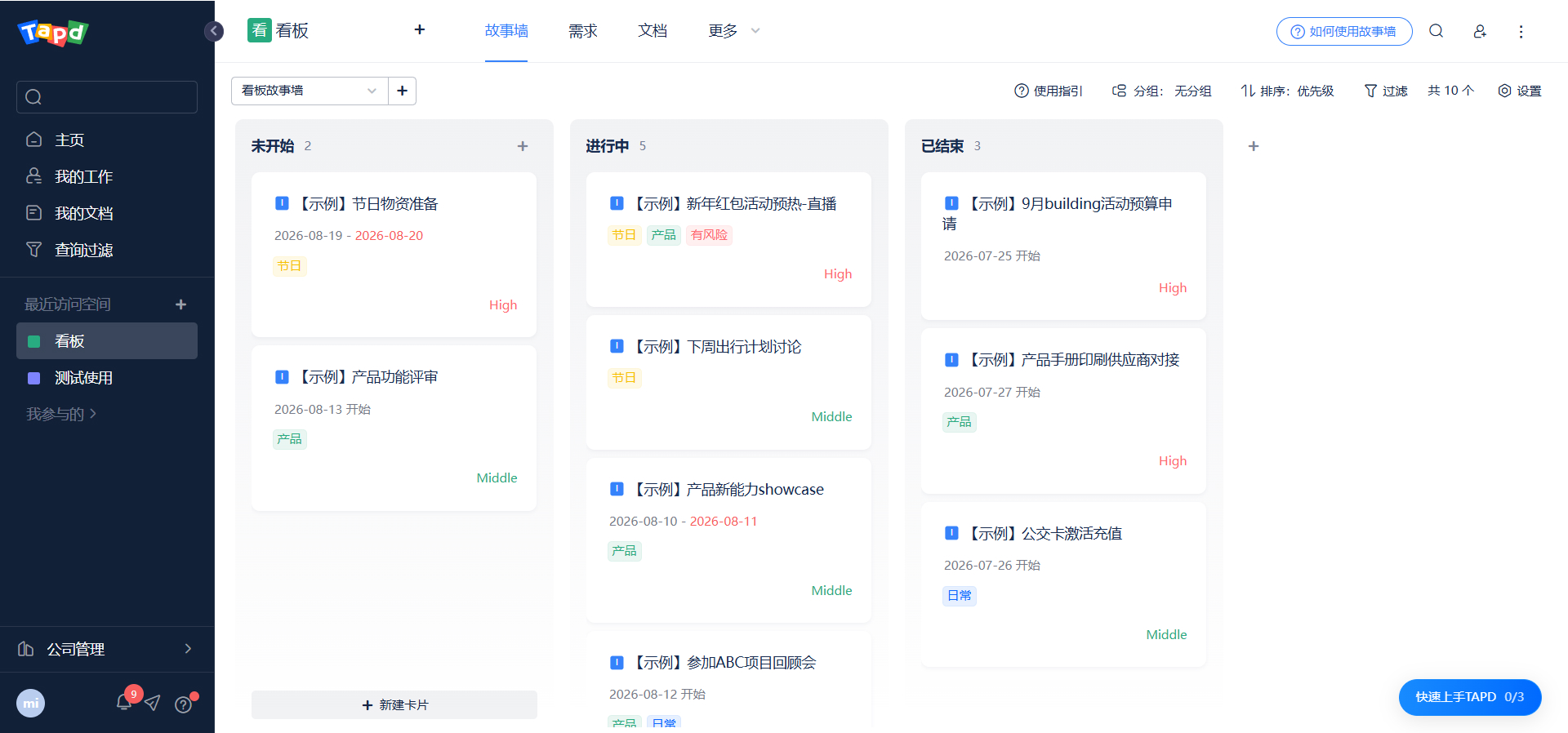Add a new column with plus icon
Viewport: 1568px width, 733px height.
click(x=1254, y=146)
